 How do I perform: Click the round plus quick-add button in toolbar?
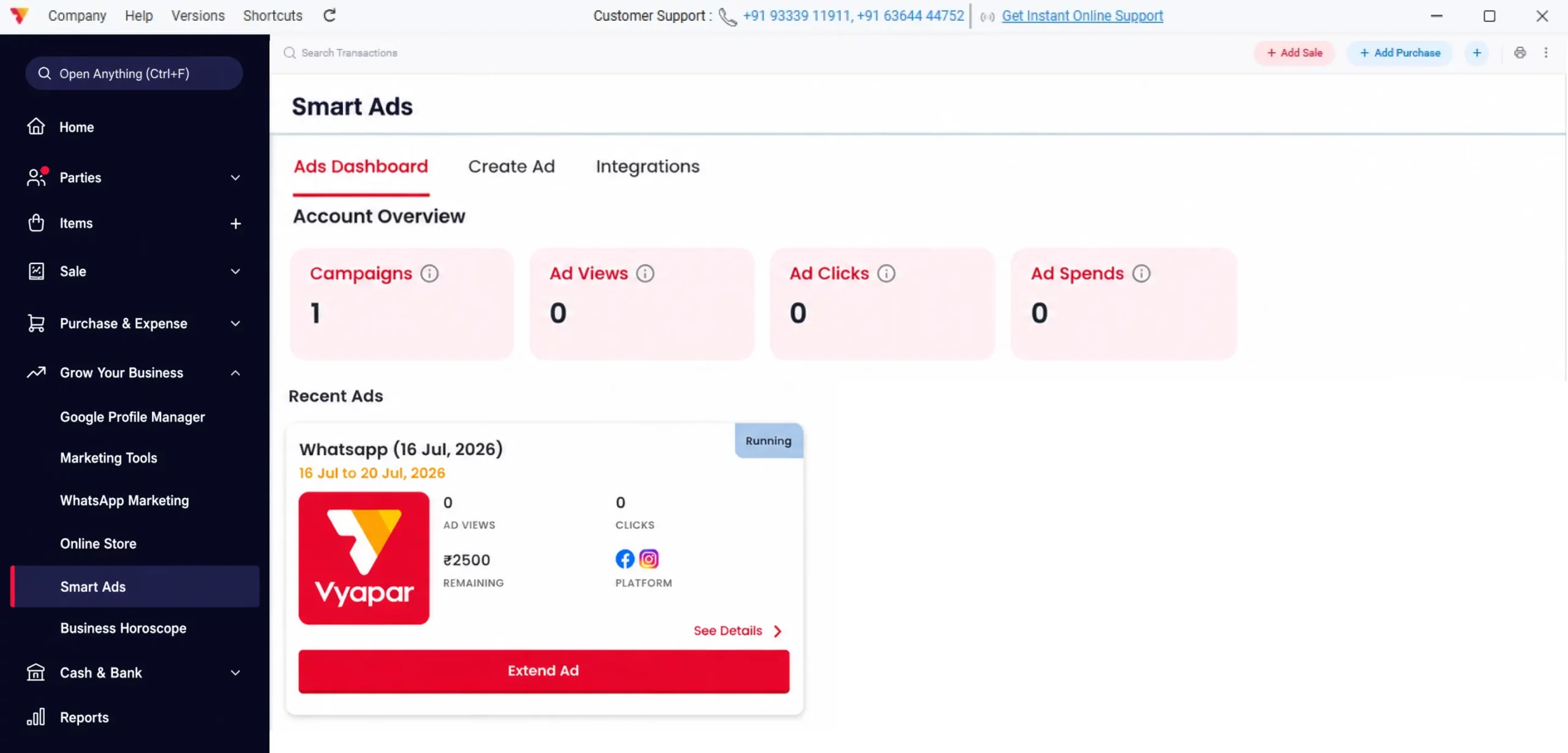pyautogui.click(x=1477, y=53)
